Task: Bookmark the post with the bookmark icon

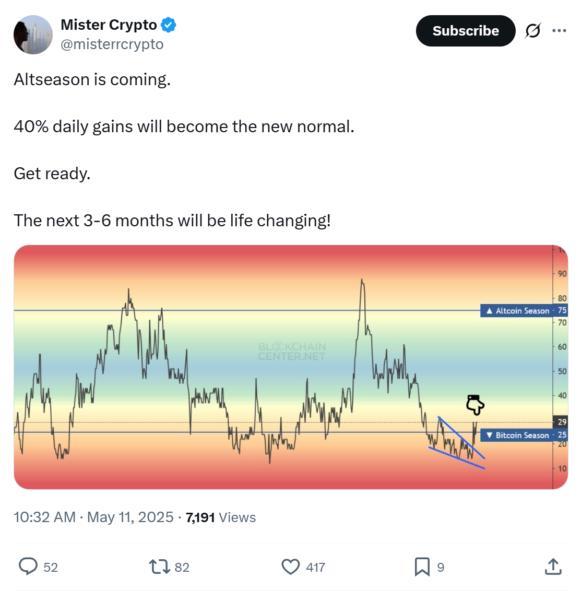Action: pos(422,567)
